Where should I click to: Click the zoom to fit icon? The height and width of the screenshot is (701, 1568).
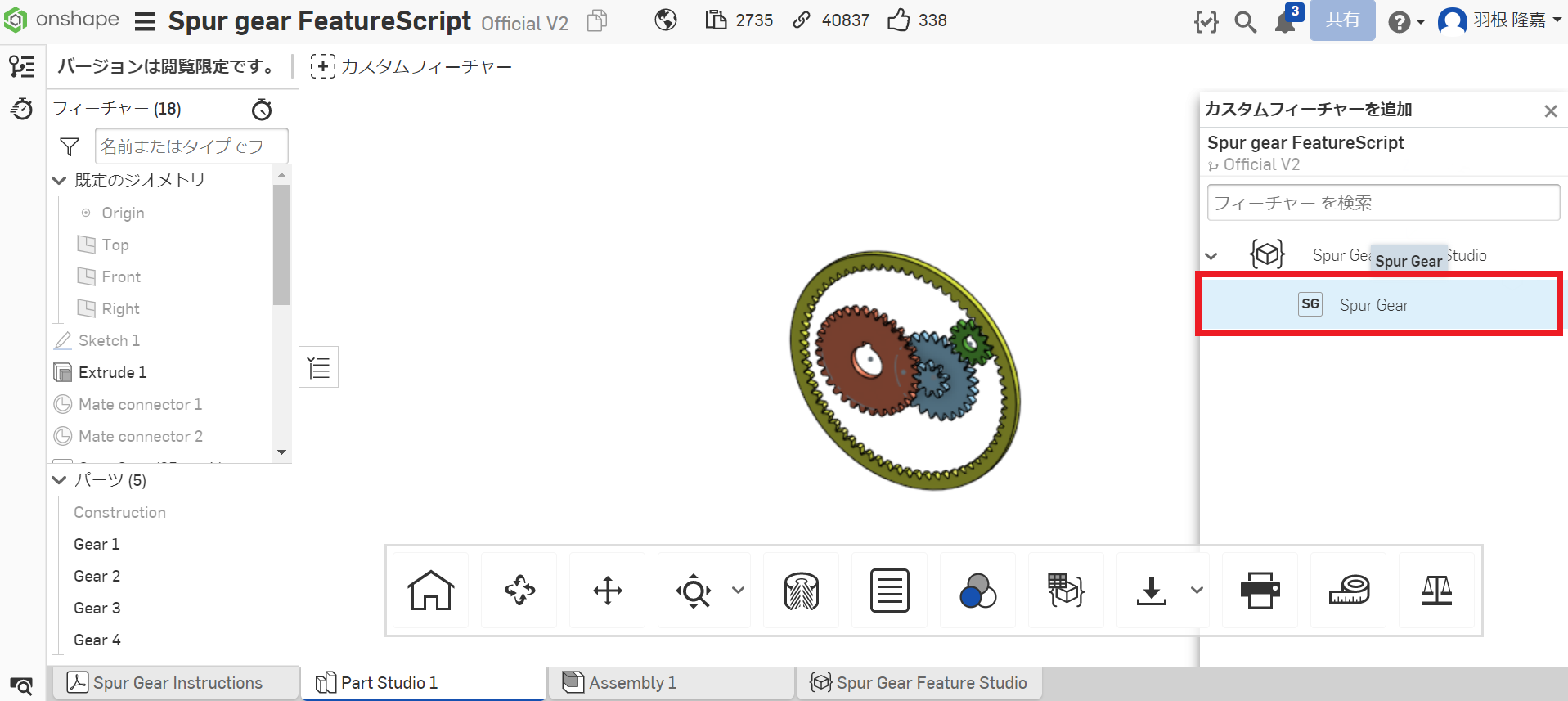point(694,591)
